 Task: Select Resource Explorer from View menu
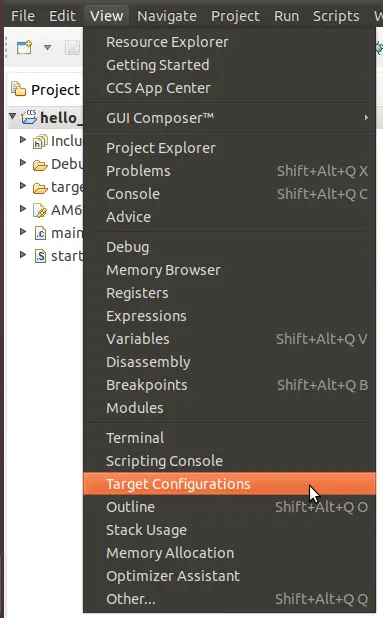pos(229,42)
